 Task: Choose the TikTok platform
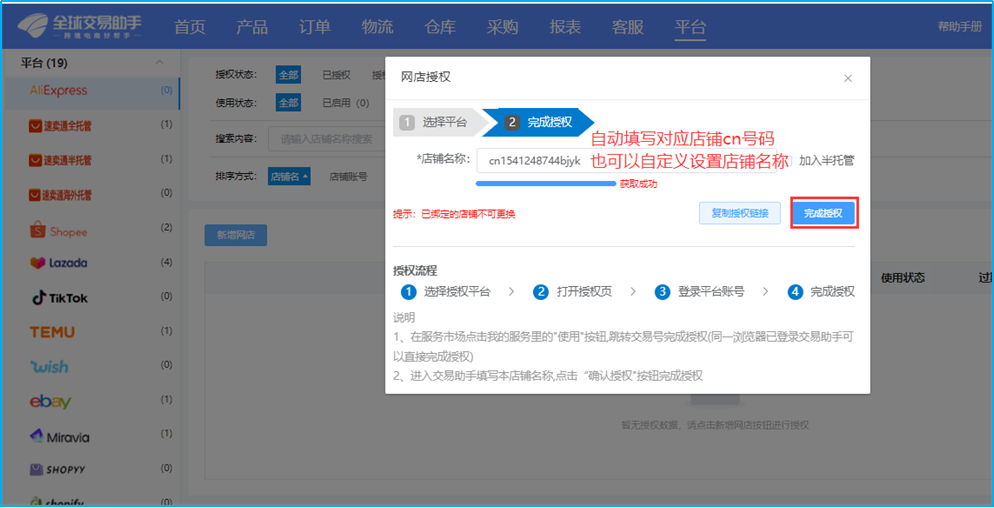(x=60, y=298)
